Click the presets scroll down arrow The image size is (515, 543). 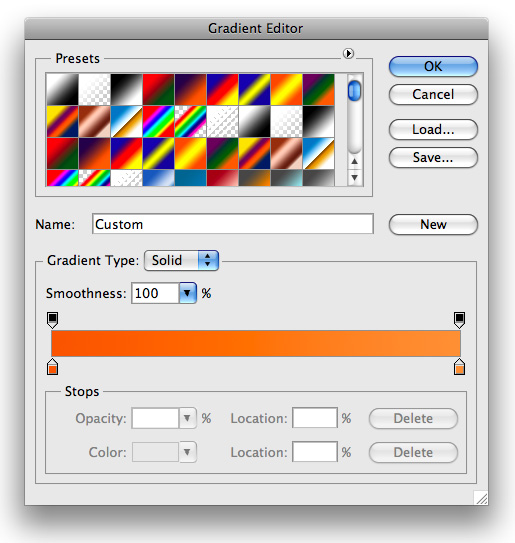[x=354, y=177]
